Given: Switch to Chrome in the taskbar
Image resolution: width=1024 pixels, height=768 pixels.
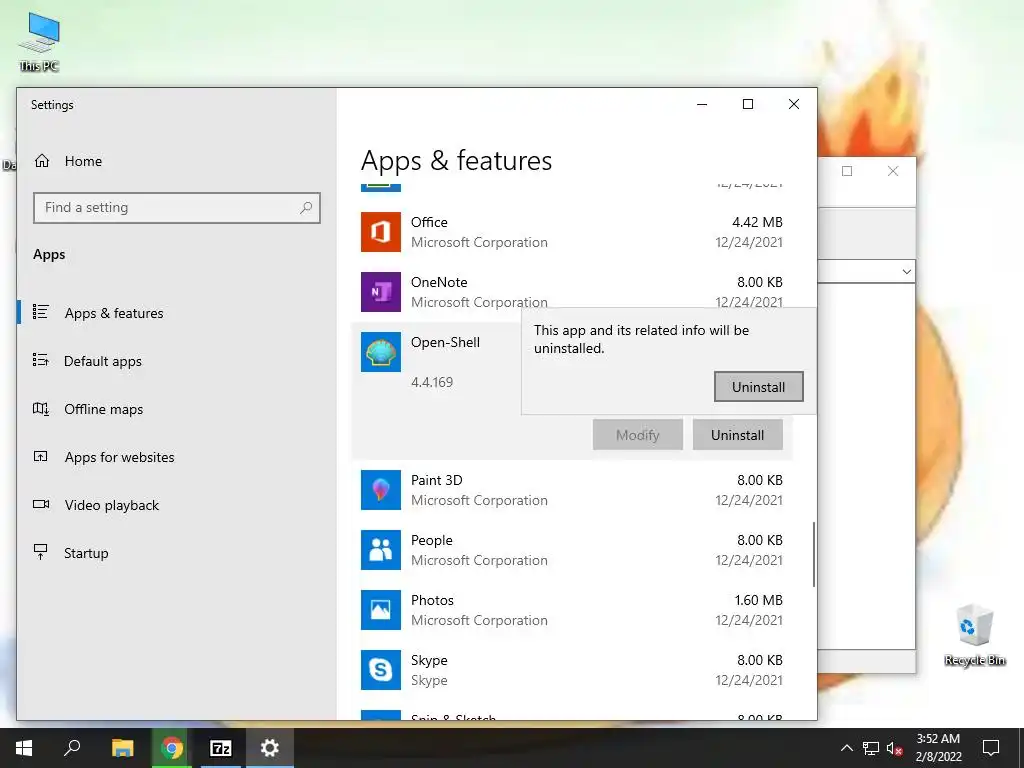Looking at the screenshot, I should 172,748.
